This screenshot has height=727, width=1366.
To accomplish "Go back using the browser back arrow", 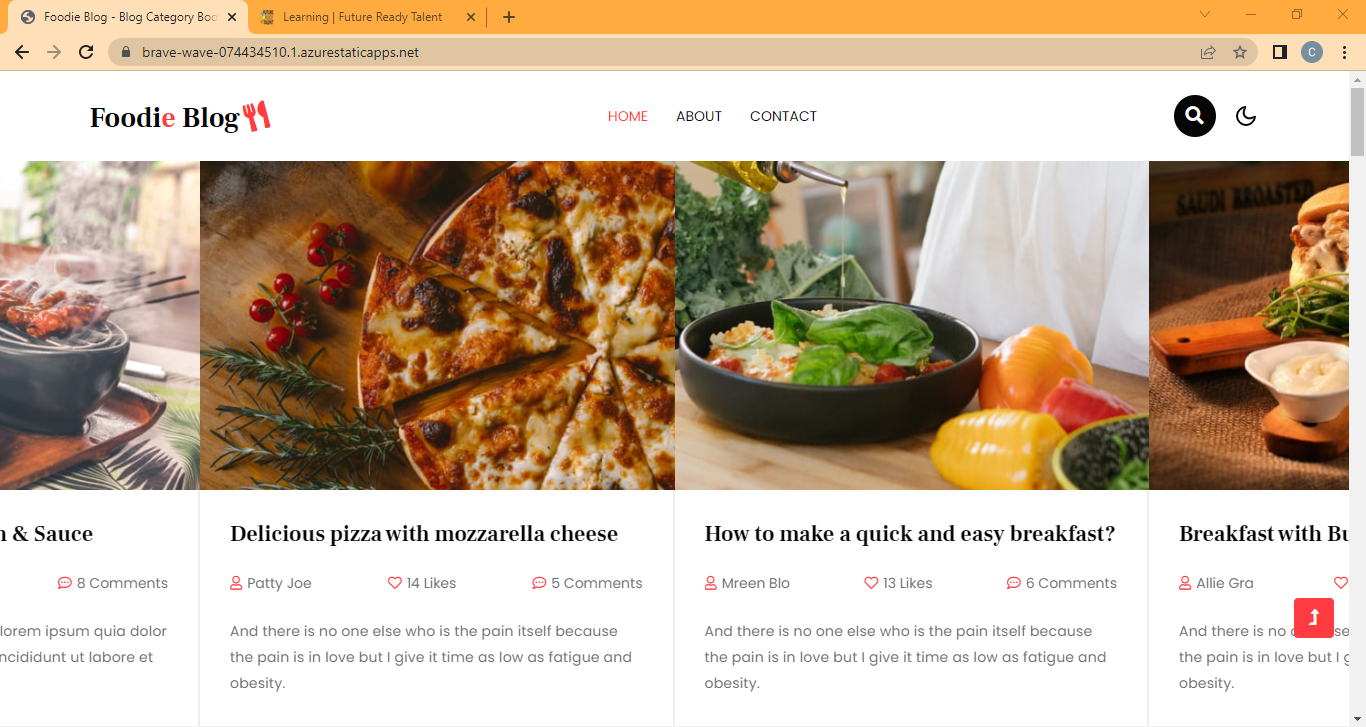I will pos(21,52).
